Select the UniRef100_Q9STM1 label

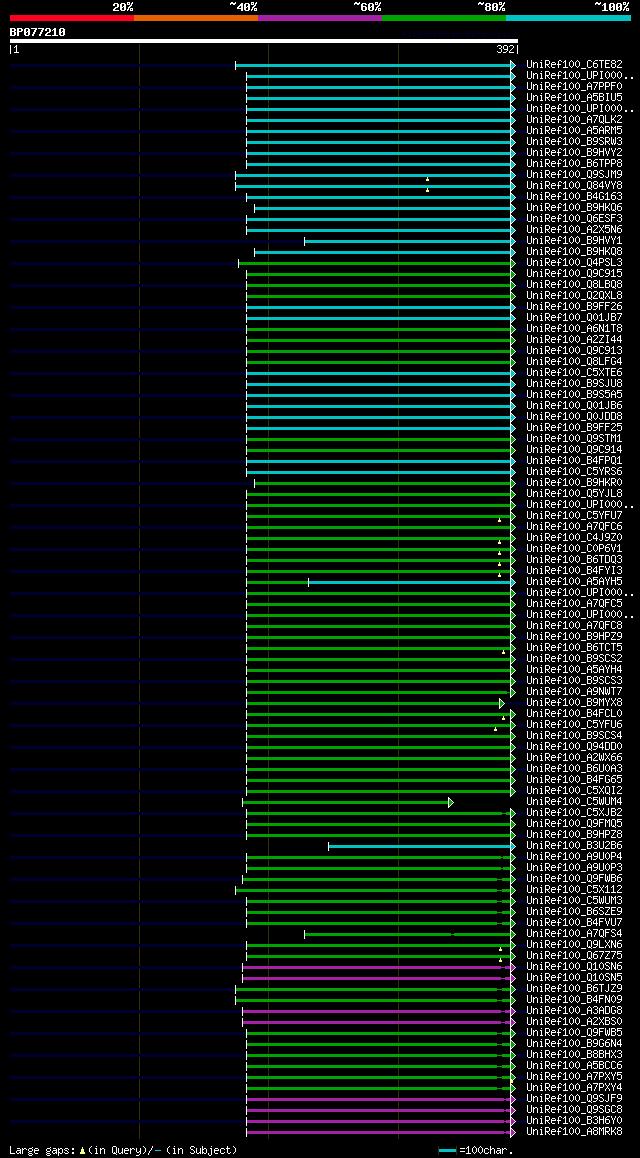574,439
